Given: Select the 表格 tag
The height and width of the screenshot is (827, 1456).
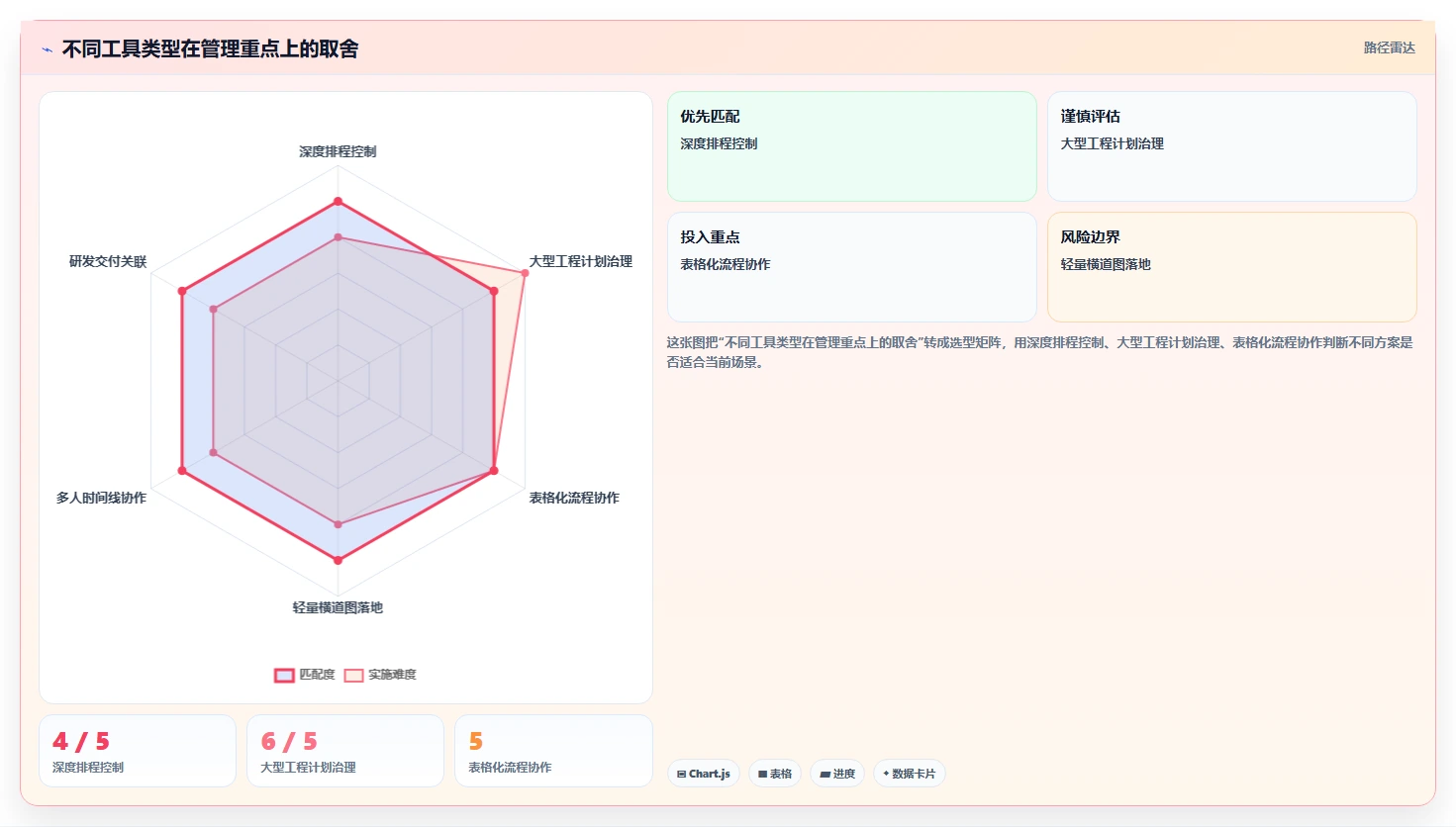Looking at the screenshot, I should [775, 774].
